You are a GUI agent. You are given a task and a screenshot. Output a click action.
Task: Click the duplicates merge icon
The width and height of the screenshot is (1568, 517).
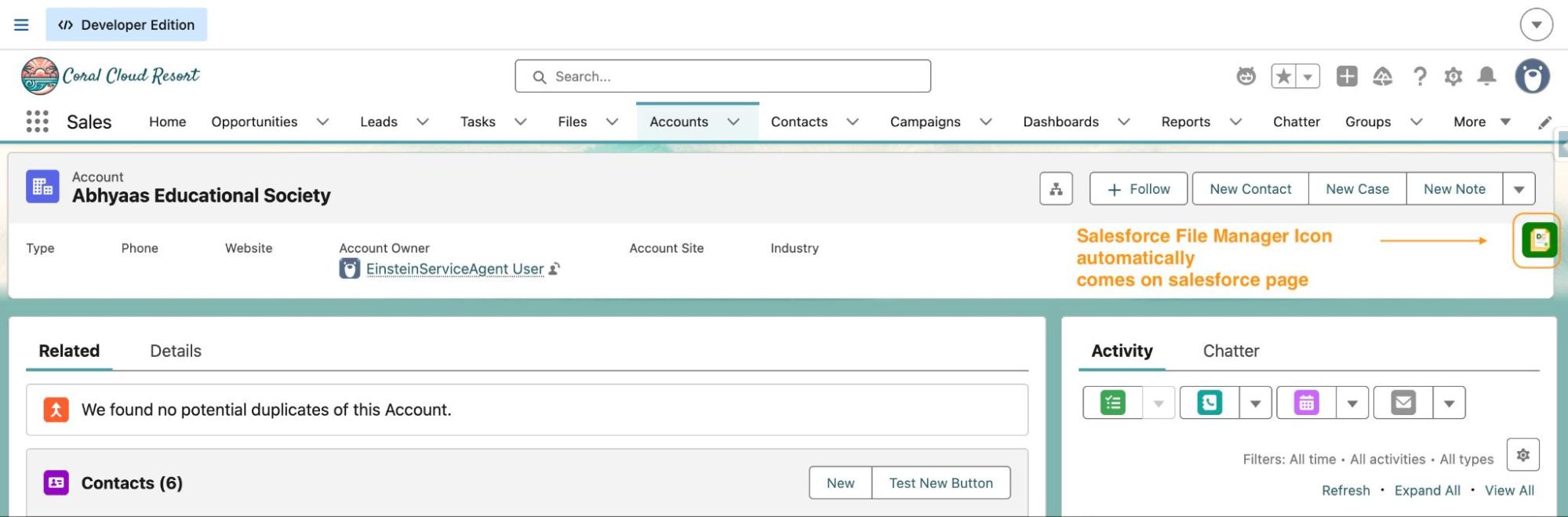pos(56,410)
